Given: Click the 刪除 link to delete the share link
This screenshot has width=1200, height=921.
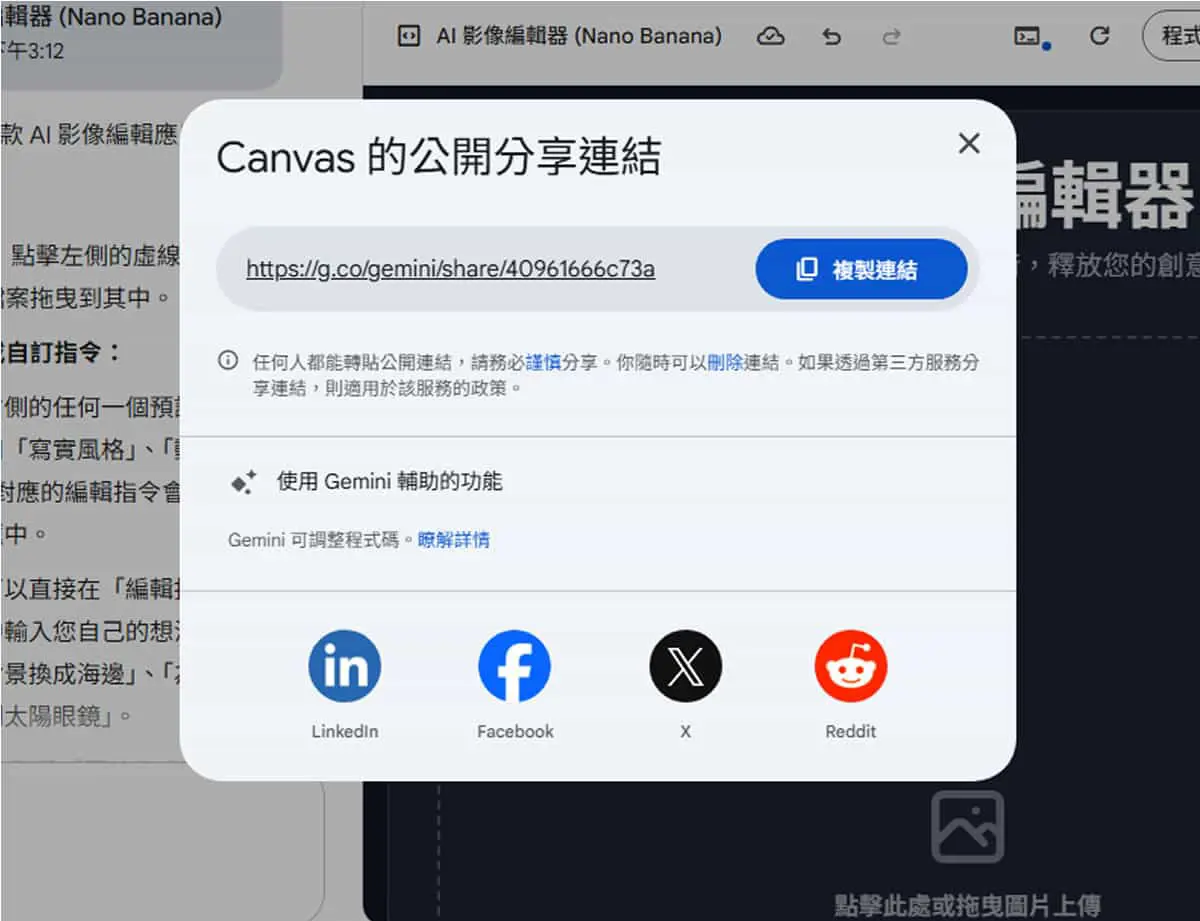Looking at the screenshot, I should [725, 363].
